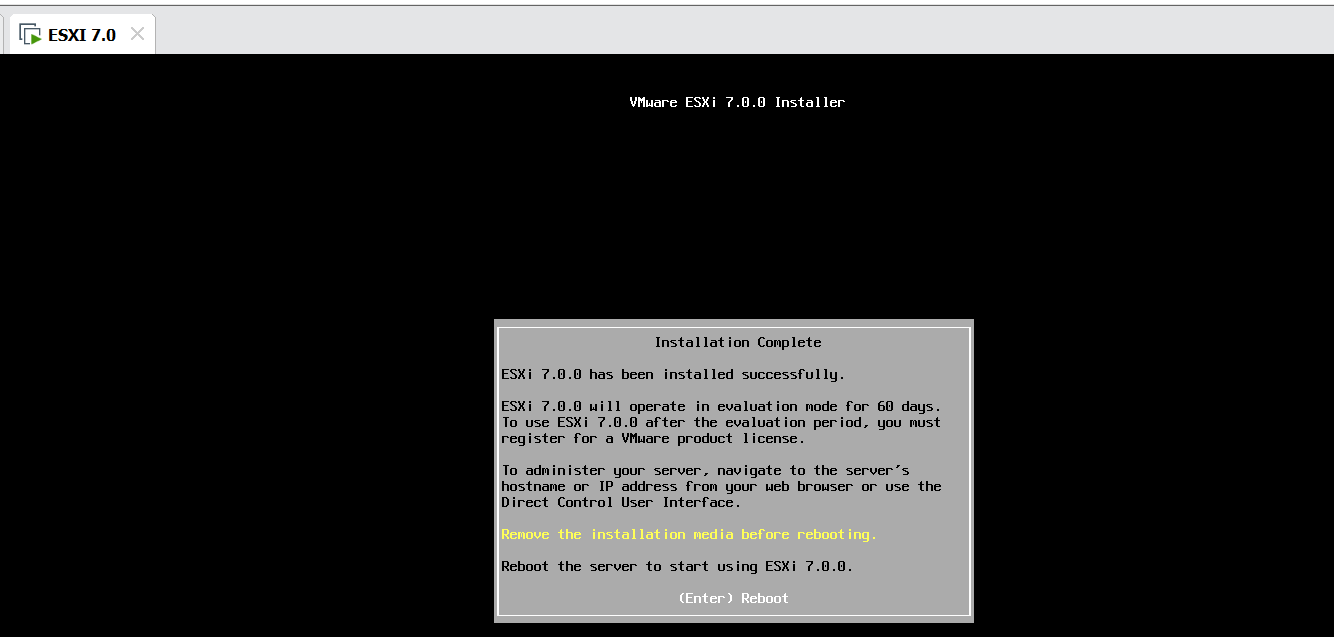Click the Installation Complete dialog title

pyautogui.click(x=739, y=342)
